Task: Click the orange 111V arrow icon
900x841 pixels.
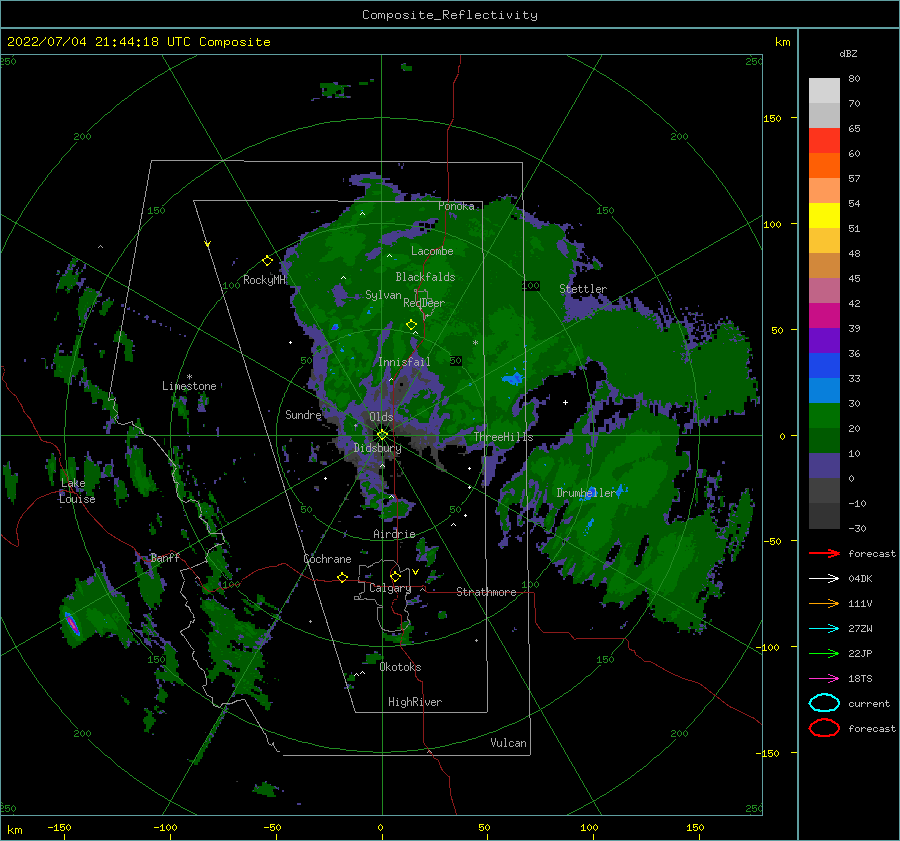Action: pyautogui.click(x=824, y=603)
